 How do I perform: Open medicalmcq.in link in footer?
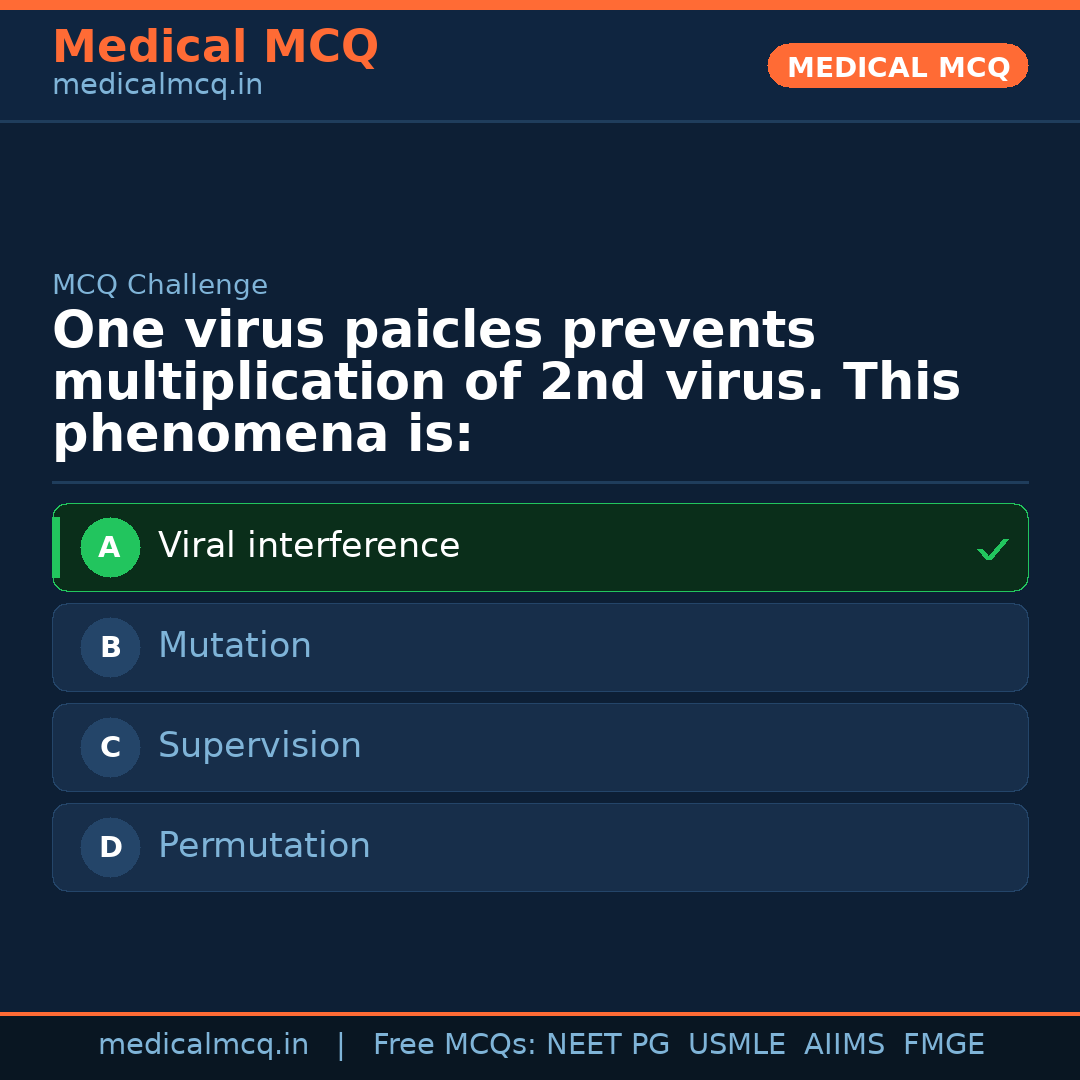pos(203,1045)
